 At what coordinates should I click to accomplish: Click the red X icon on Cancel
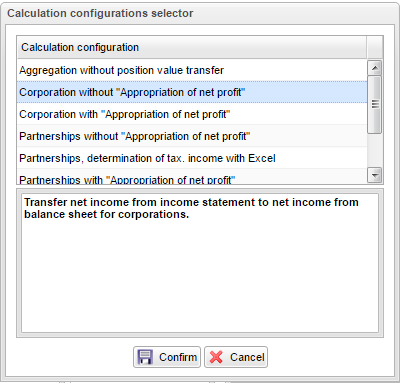[x=216, y=357]
